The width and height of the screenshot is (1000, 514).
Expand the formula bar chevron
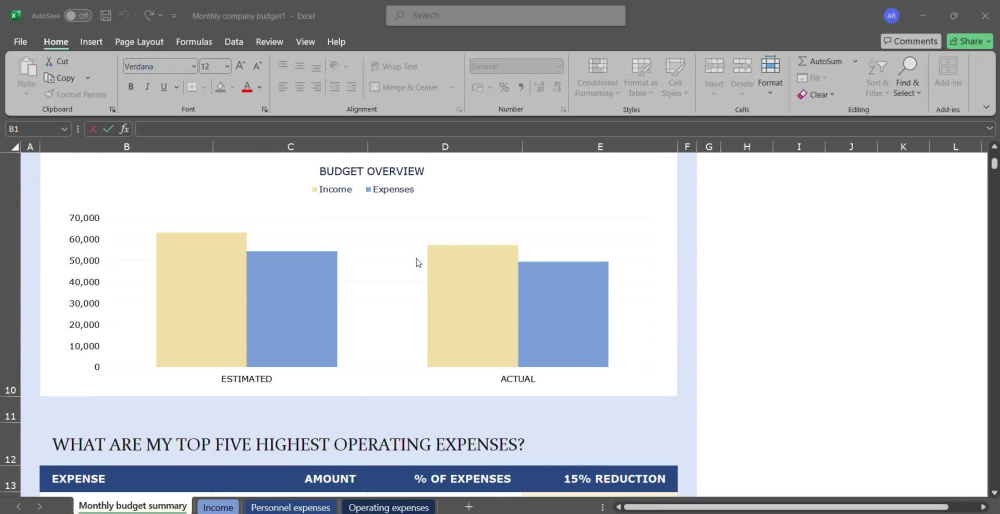989,129
